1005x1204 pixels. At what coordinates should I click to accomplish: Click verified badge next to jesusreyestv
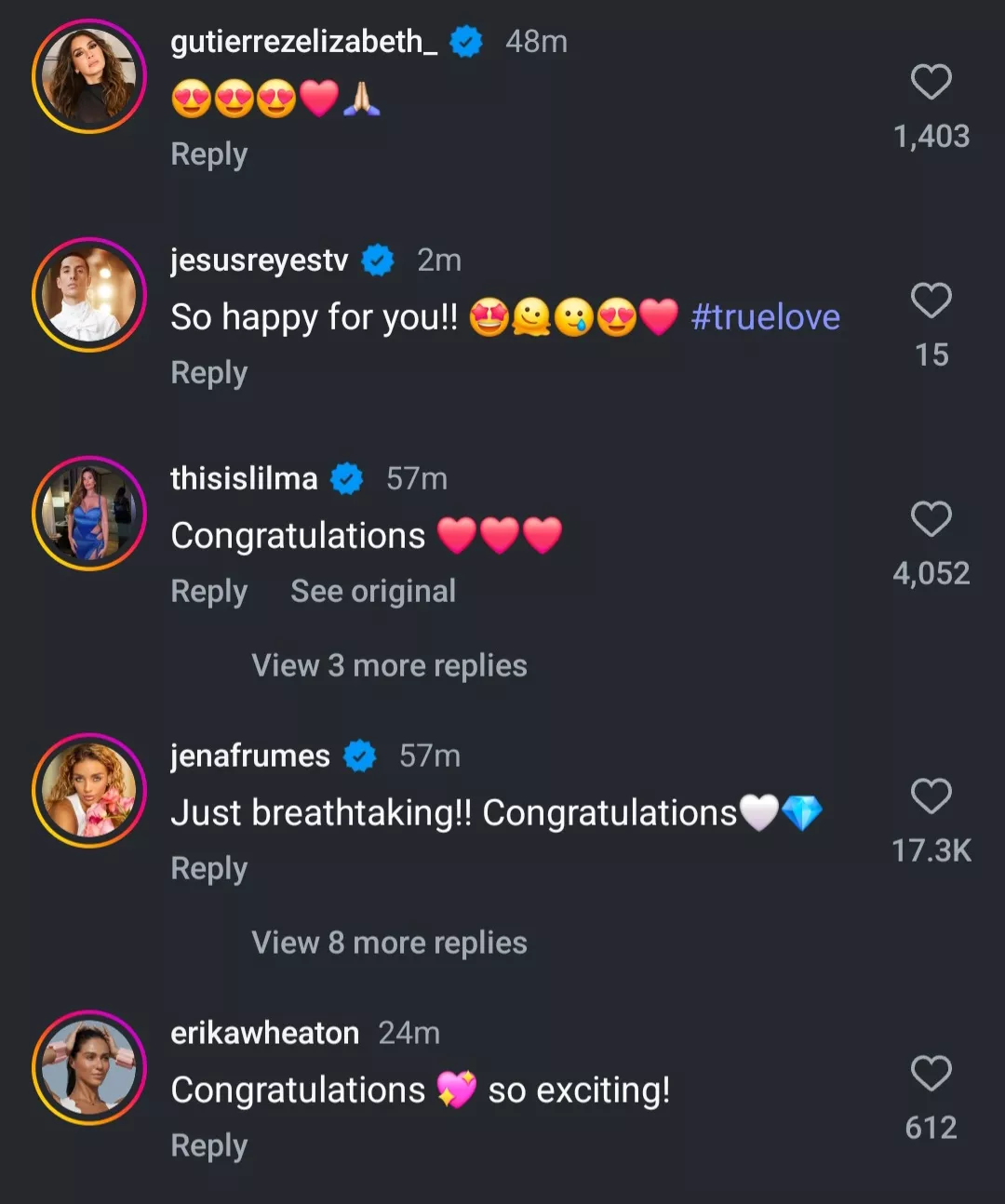pos(378,261)
